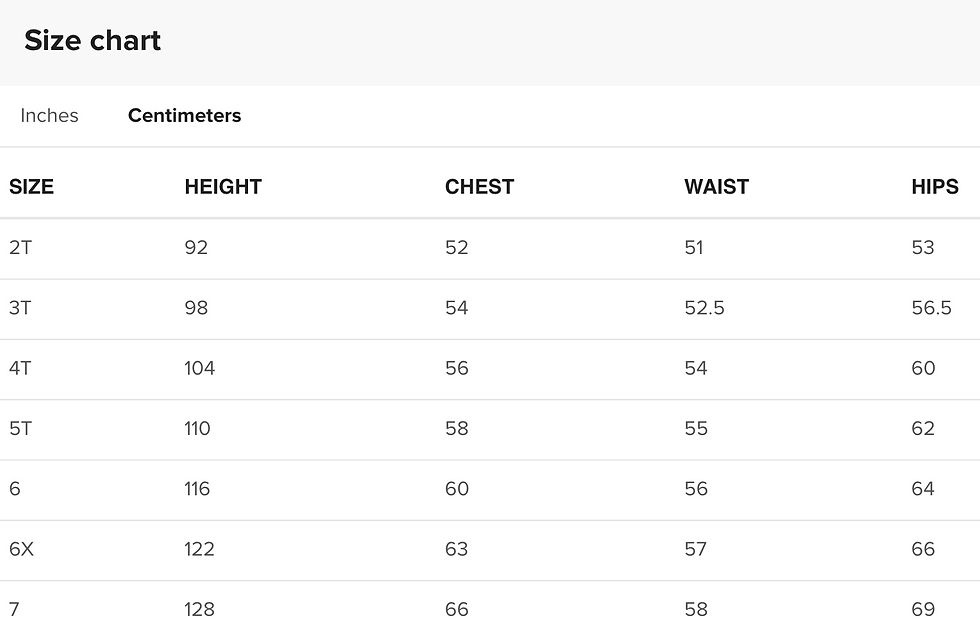Click waist value 52.5 in 3T row

[704, 308]
